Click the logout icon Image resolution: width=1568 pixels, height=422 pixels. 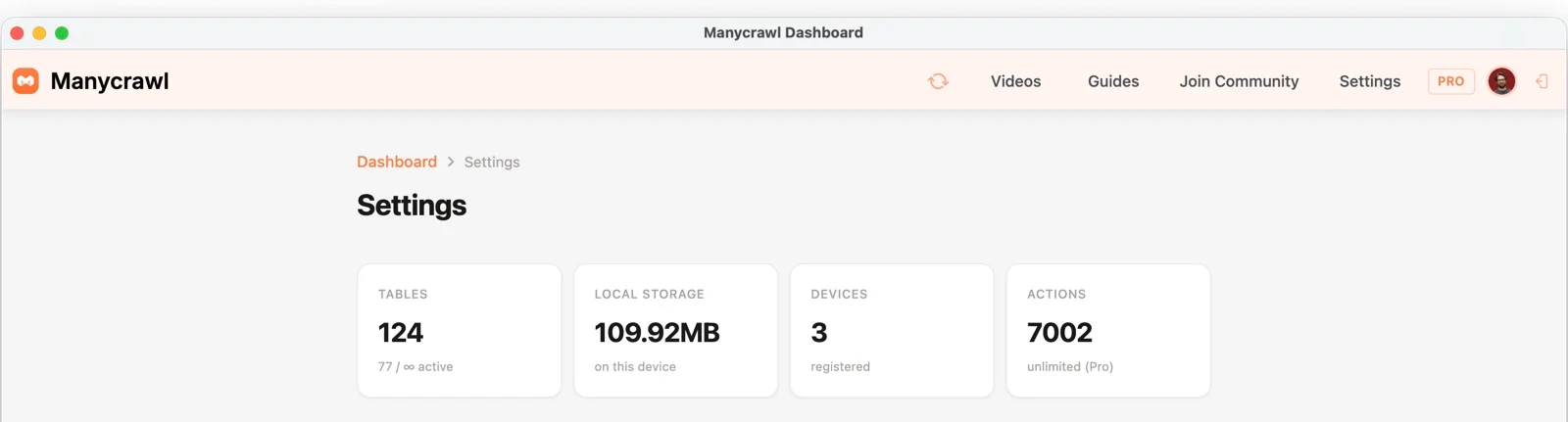click(1542, 81)
